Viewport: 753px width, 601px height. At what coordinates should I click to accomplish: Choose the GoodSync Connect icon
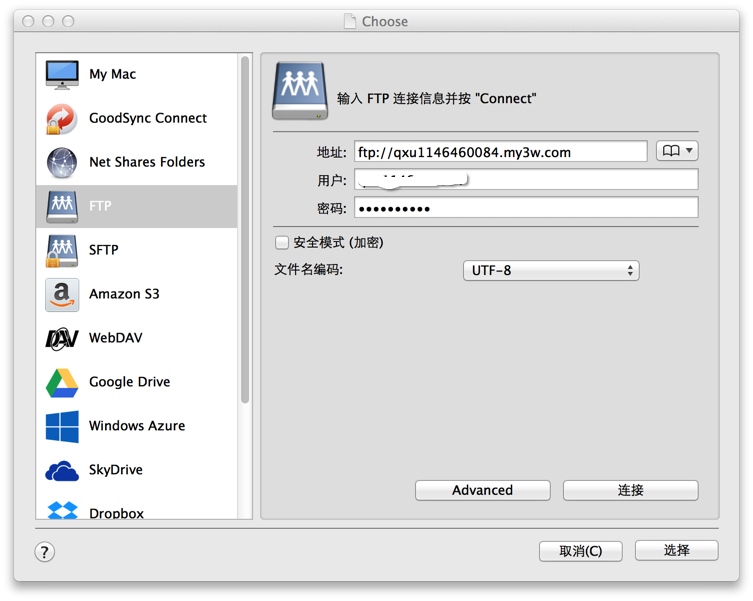click(x=62, y=118)
